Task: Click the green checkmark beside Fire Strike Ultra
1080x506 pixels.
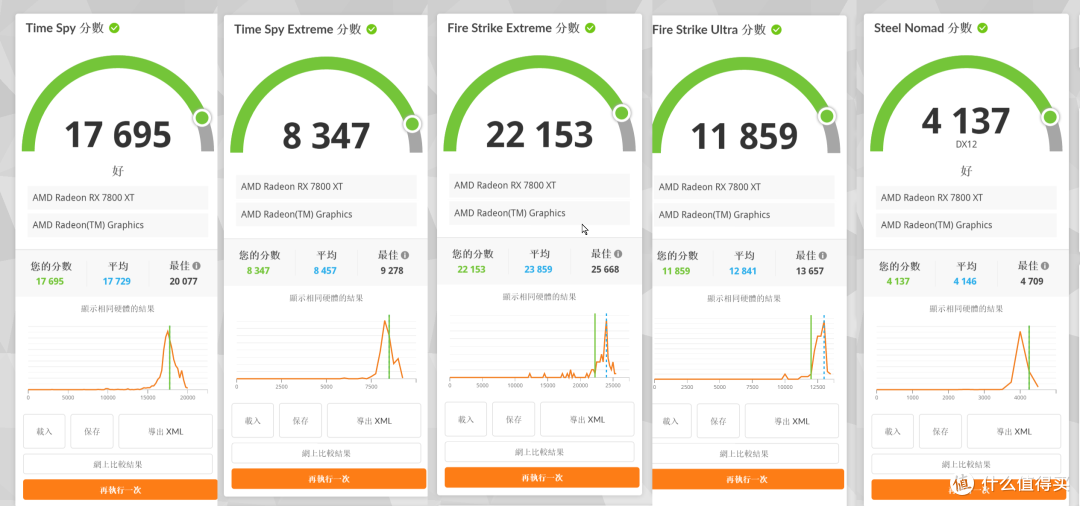Action: [x=776, y=30]
